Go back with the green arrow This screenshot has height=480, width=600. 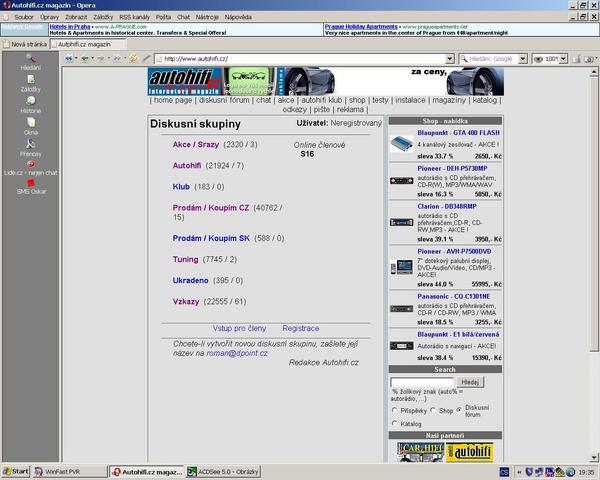click(x=85, y=59)
